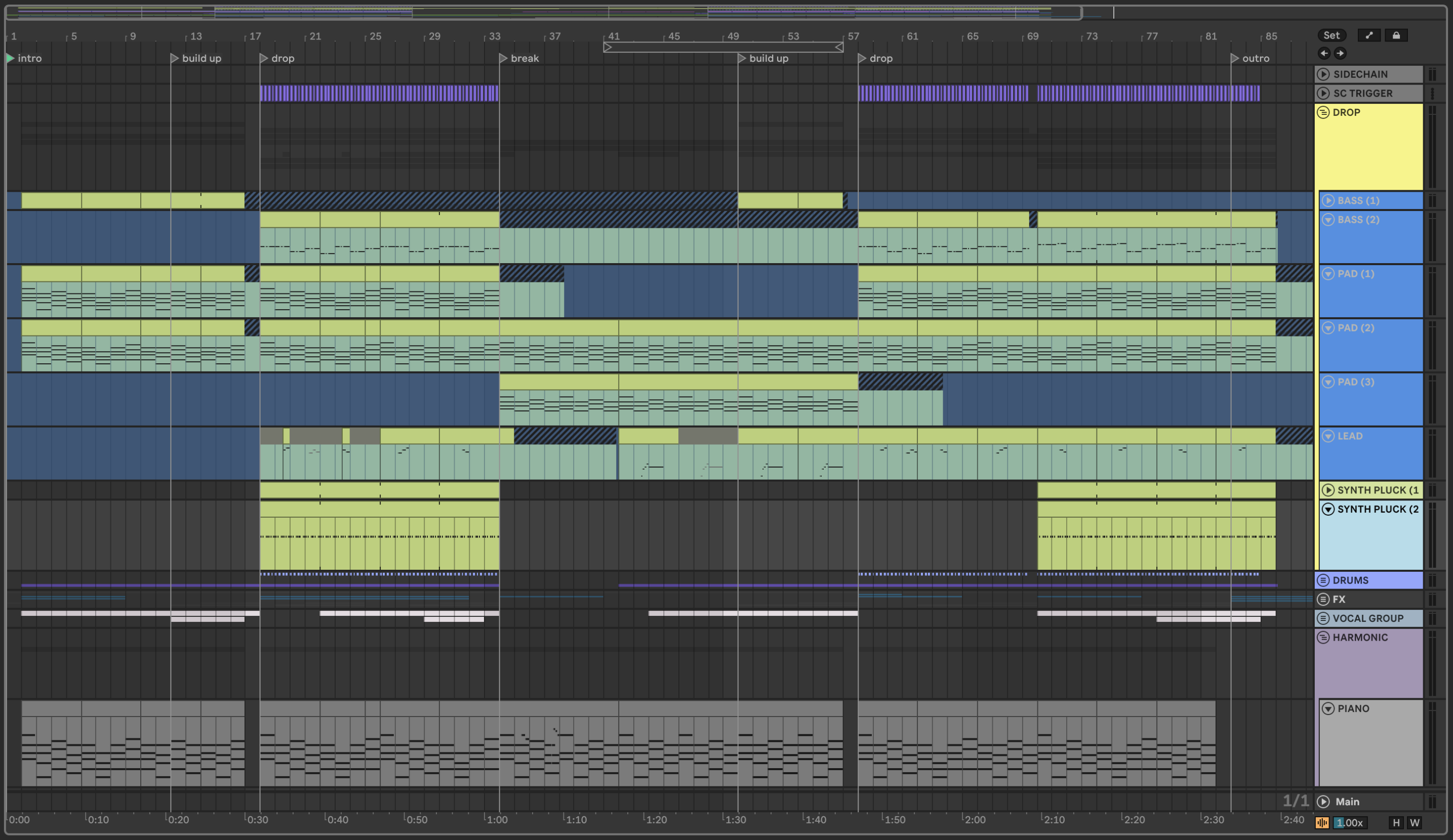The width and height of the screenshot is (1453, 840).
Task: Click the SIDECHAIN track play icon
Action: (1323, 74)
